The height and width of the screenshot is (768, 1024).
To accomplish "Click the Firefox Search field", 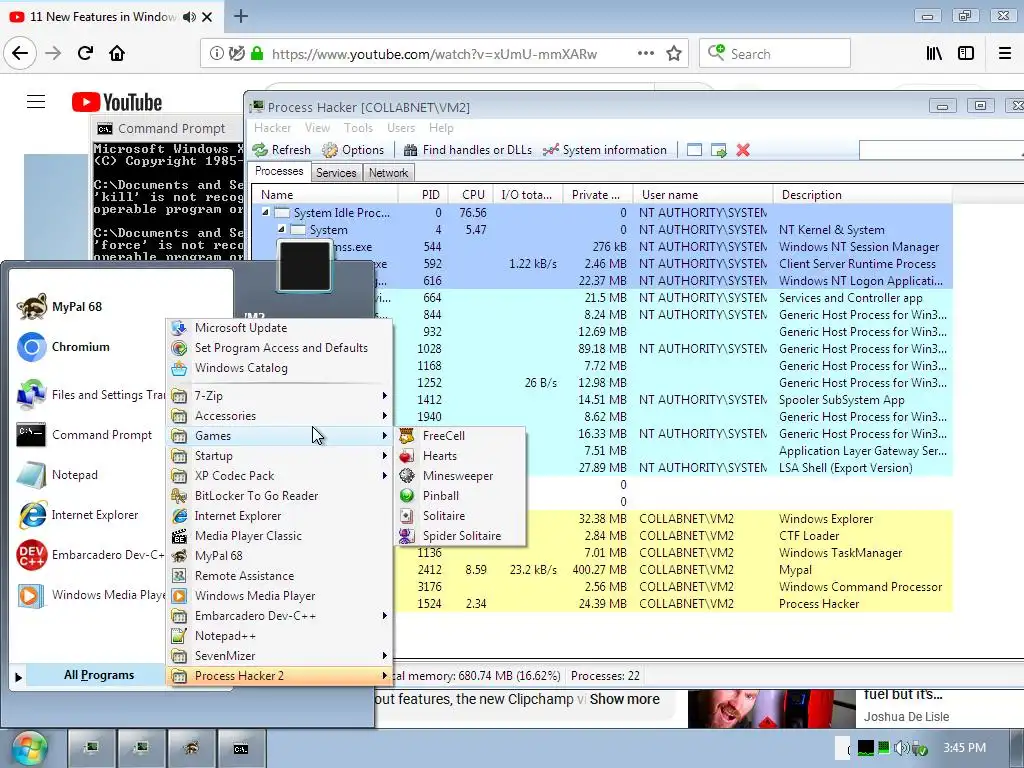I will (x=775, y=54).
